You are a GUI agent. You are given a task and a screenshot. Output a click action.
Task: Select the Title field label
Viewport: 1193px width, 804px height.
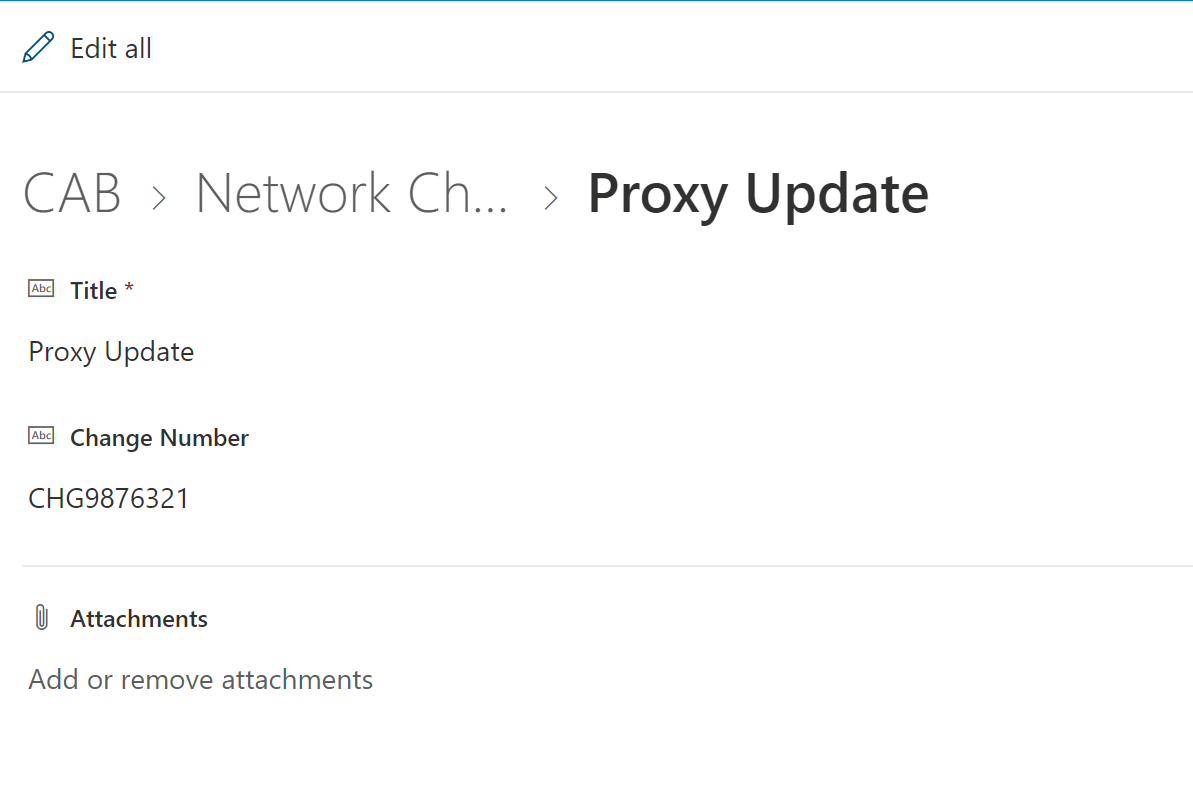click(x=94, y=291)
